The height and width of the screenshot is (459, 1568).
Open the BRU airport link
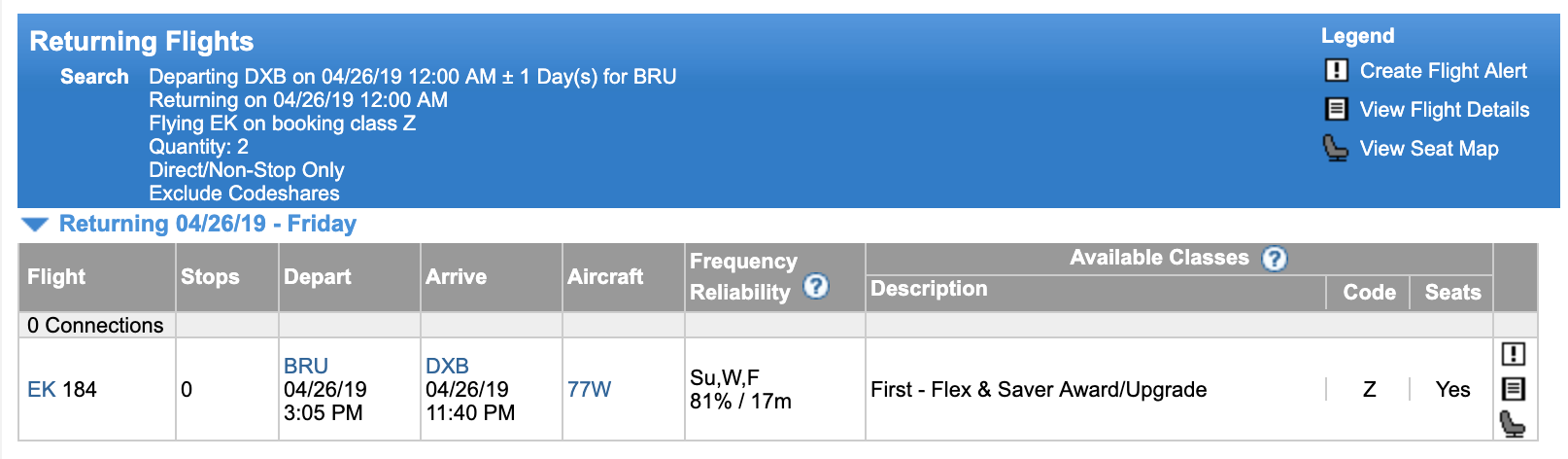click(x=306, y=367)
